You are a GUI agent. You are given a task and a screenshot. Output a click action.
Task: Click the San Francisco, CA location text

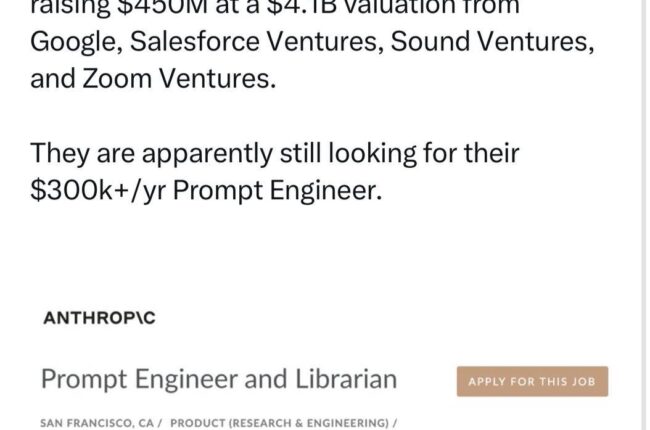pos(91,424)
